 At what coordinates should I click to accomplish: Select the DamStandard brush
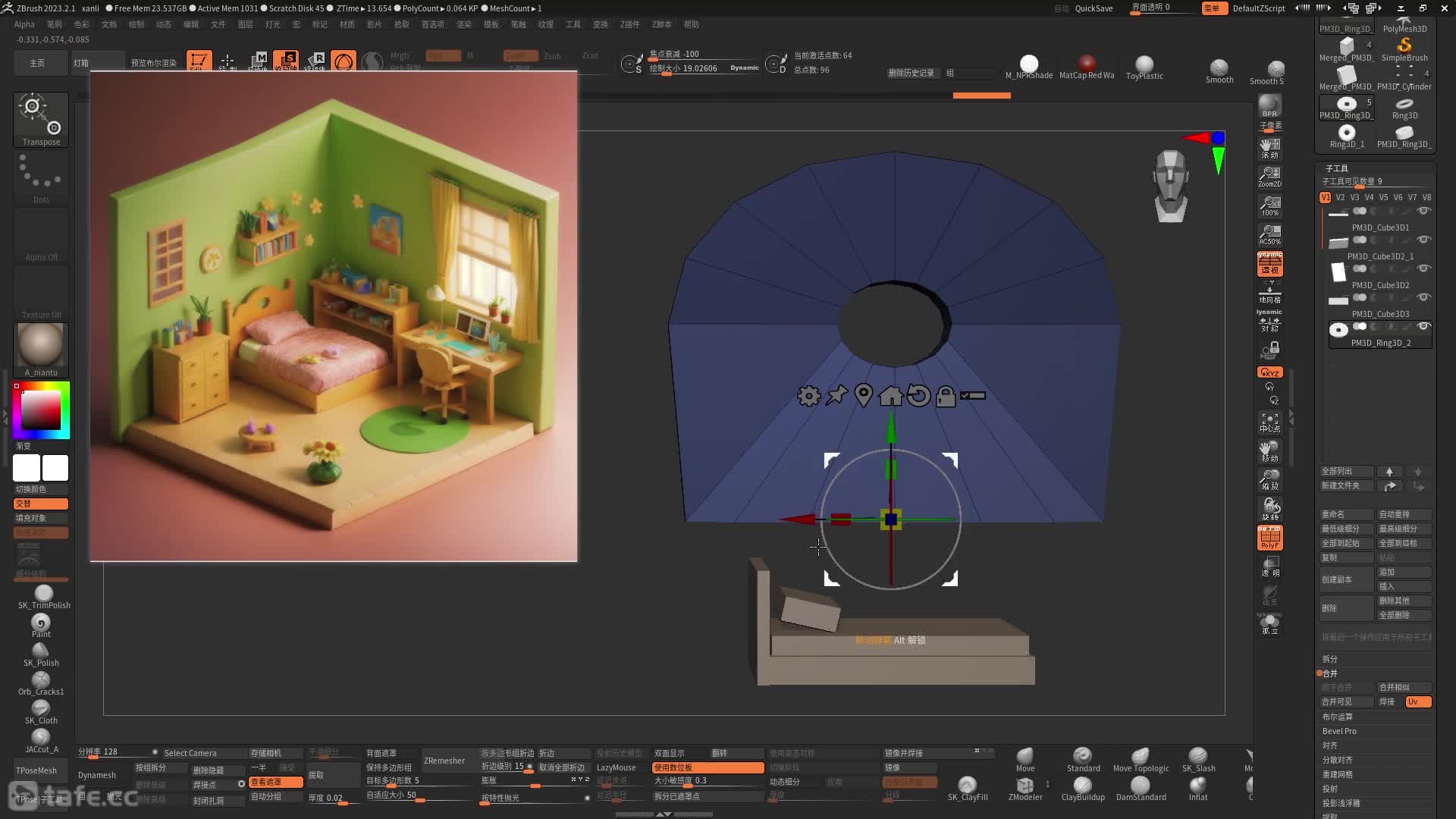[x=1141, y=789]
